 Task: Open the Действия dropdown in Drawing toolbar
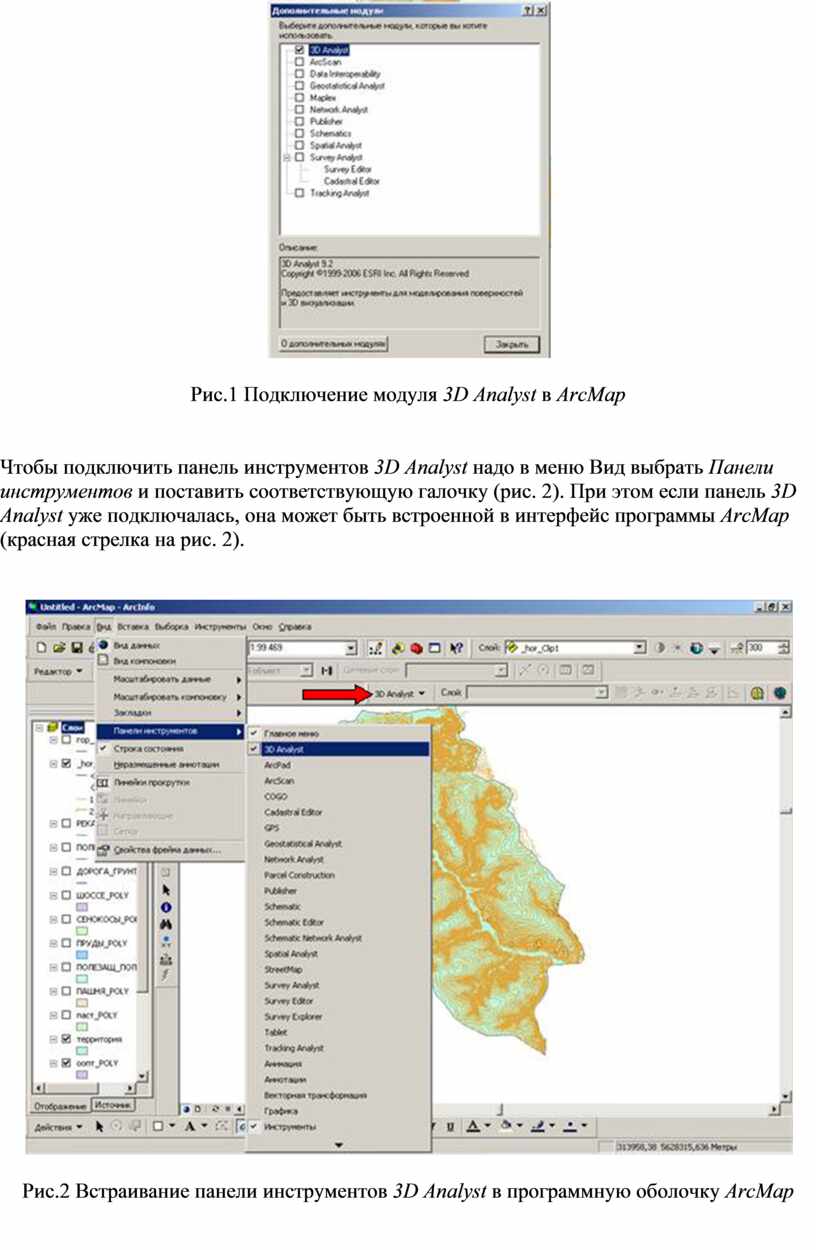coord(60,1126)
